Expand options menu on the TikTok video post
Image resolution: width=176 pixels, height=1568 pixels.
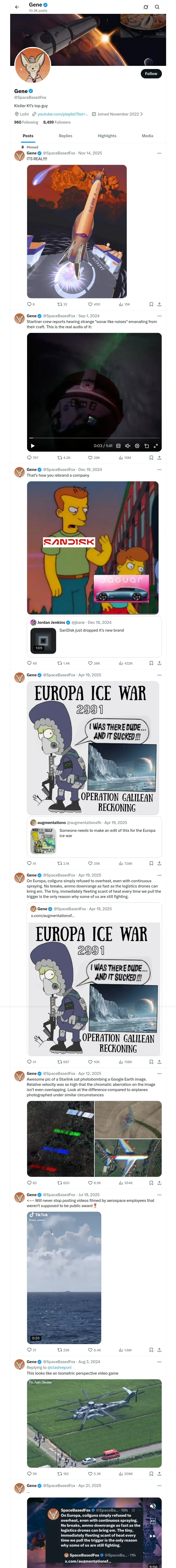pos(159,1195)
